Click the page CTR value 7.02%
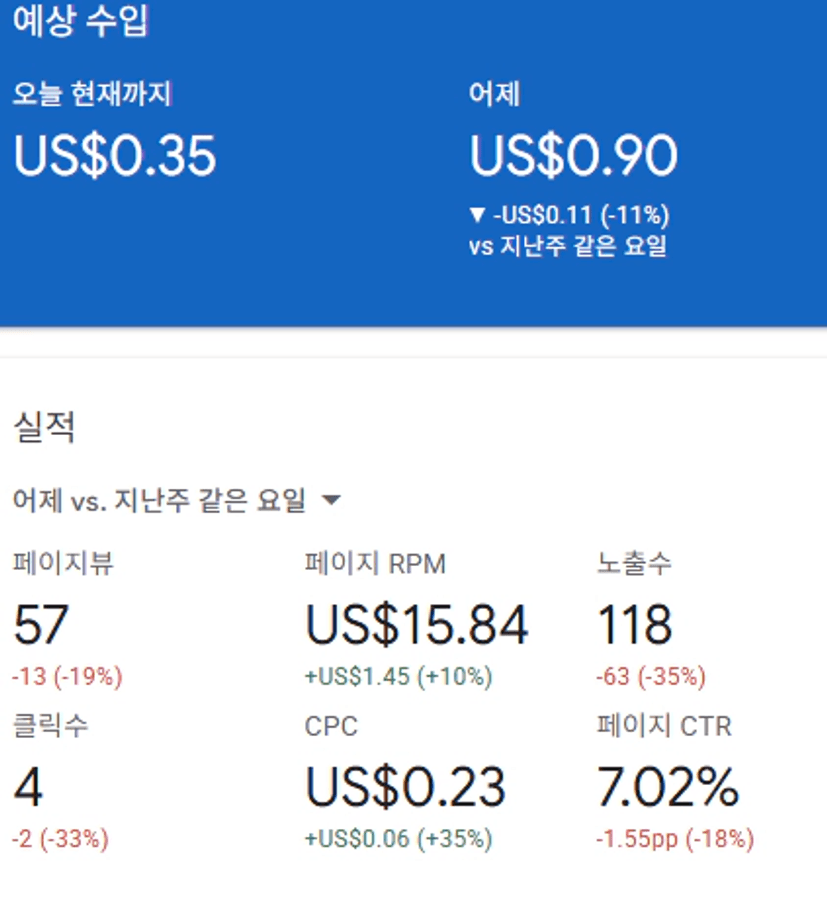The width and height of the screenshot is (827, 913). point(667,788)
